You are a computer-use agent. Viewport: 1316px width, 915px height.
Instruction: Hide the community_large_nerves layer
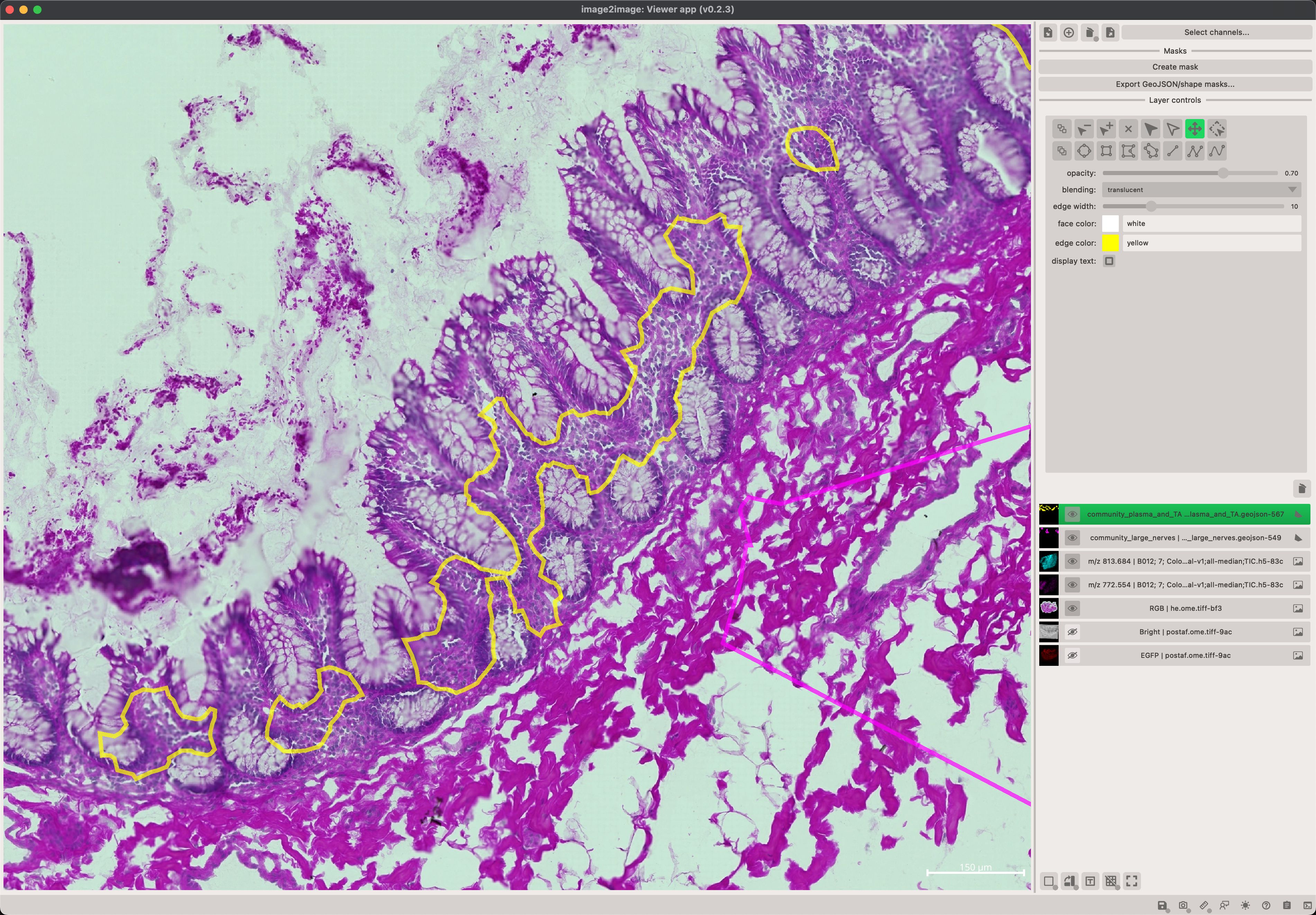point(1072,538)
